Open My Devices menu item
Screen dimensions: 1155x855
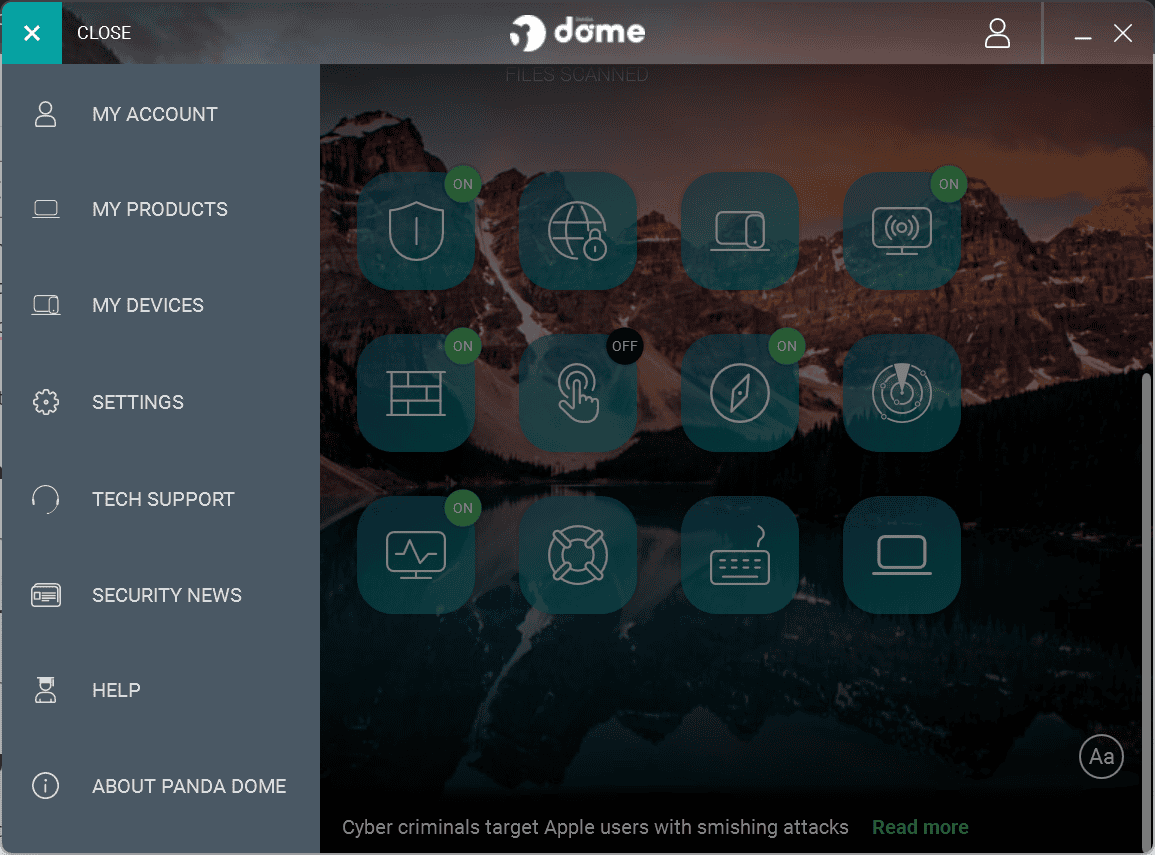tap(161, 305)
